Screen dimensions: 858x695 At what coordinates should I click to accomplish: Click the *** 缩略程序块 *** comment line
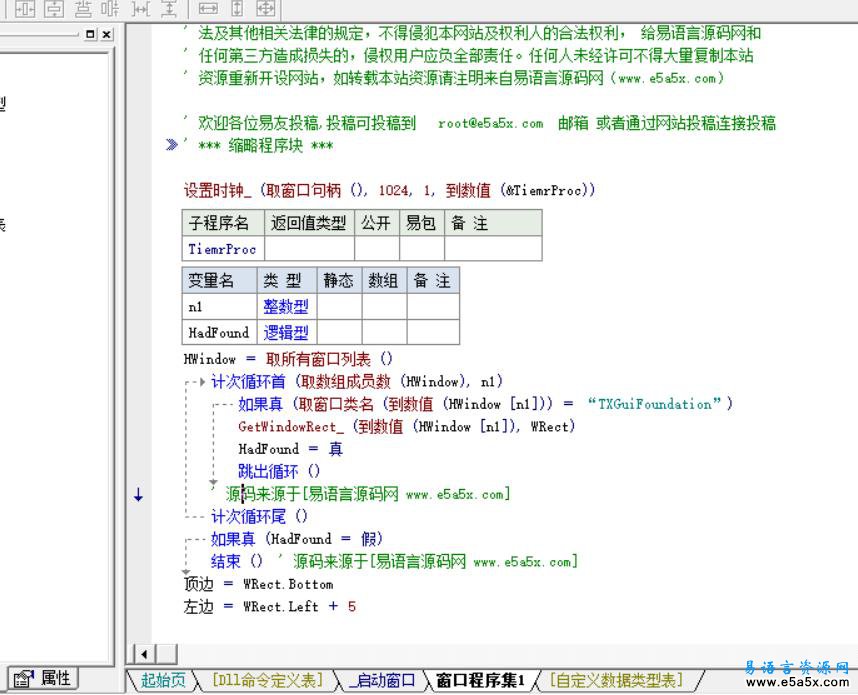click(265, 146)
